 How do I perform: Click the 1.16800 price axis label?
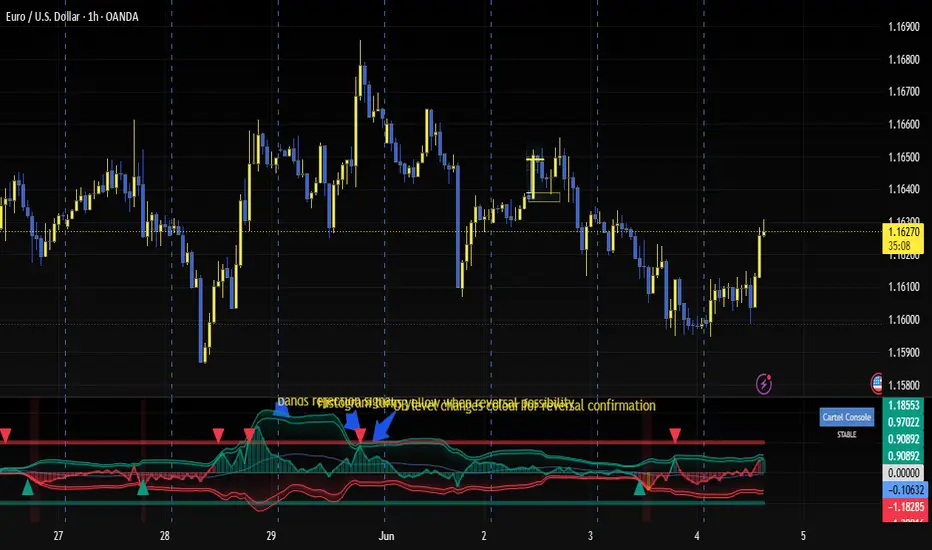(903, 59)
